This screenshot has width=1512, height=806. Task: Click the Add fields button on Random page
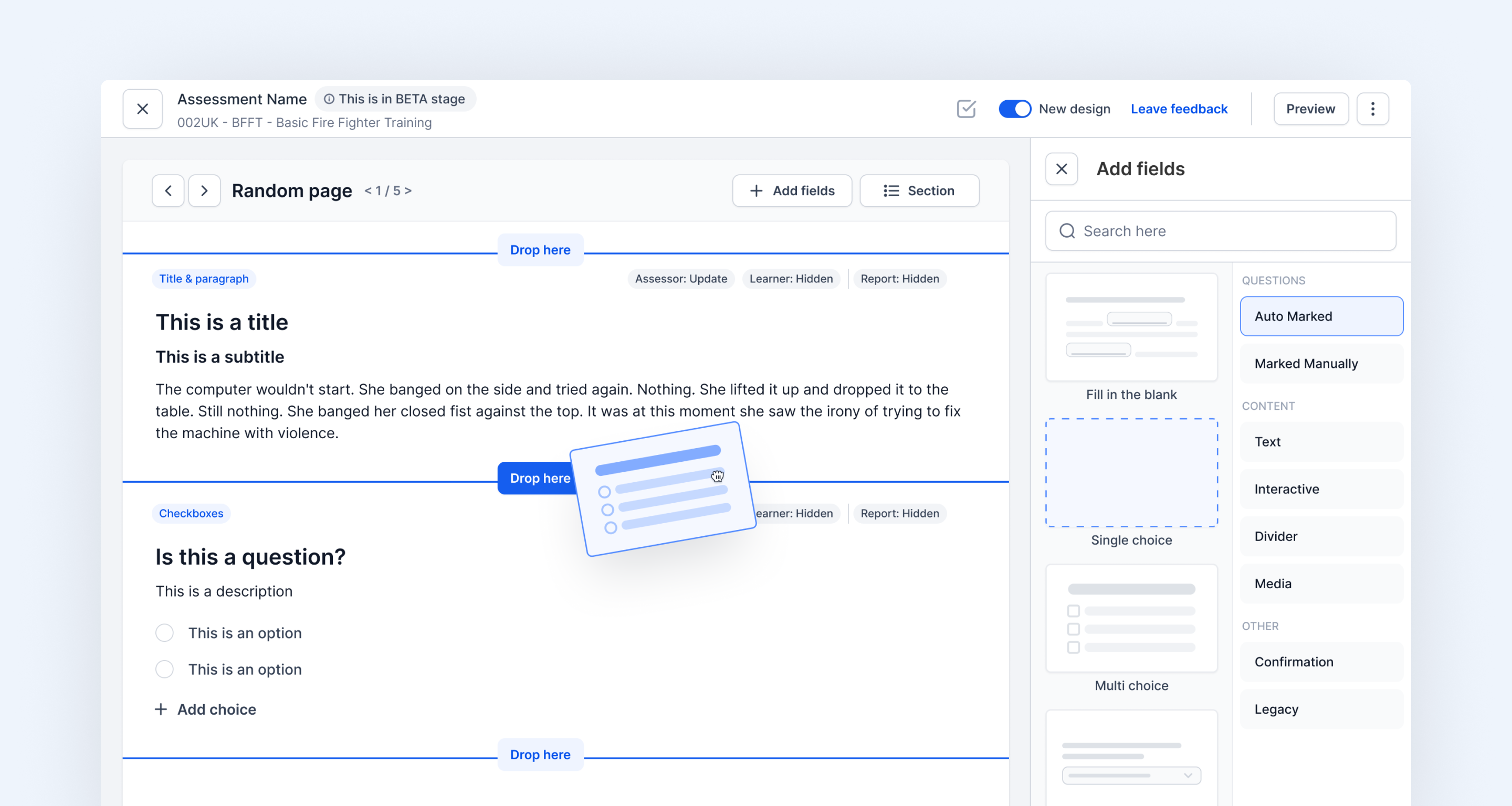pyautogui.click(x=792, y=190)
